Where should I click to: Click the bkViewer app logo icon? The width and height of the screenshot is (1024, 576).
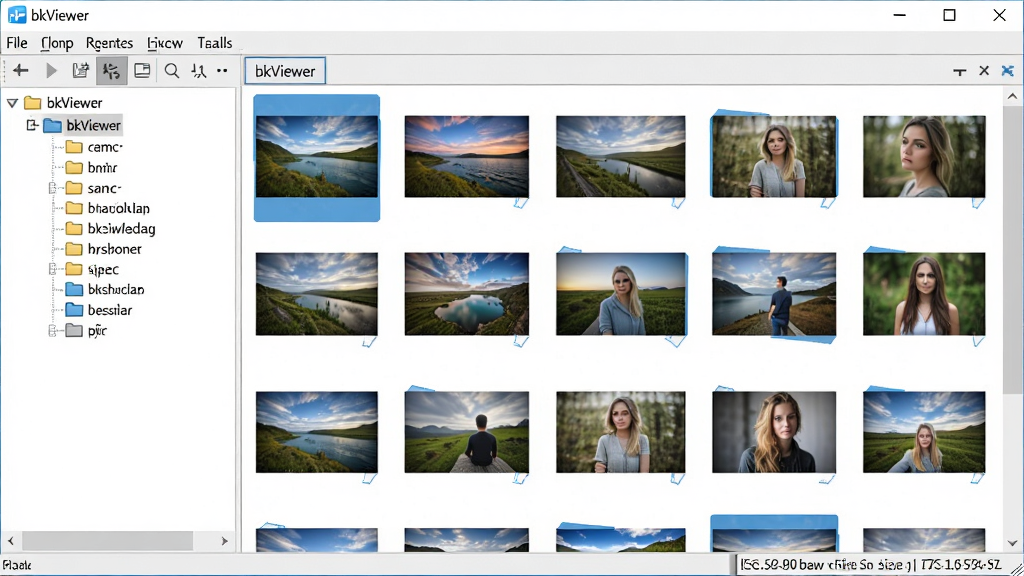tap(17, 14)
